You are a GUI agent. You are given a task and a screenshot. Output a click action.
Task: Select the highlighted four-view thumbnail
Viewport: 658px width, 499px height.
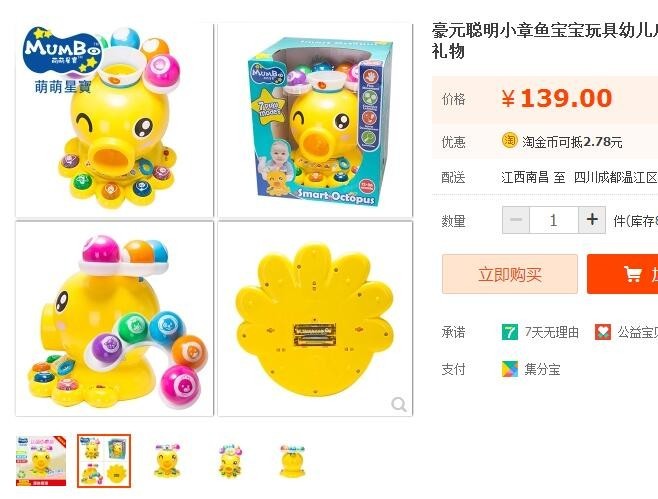(104, 461)
